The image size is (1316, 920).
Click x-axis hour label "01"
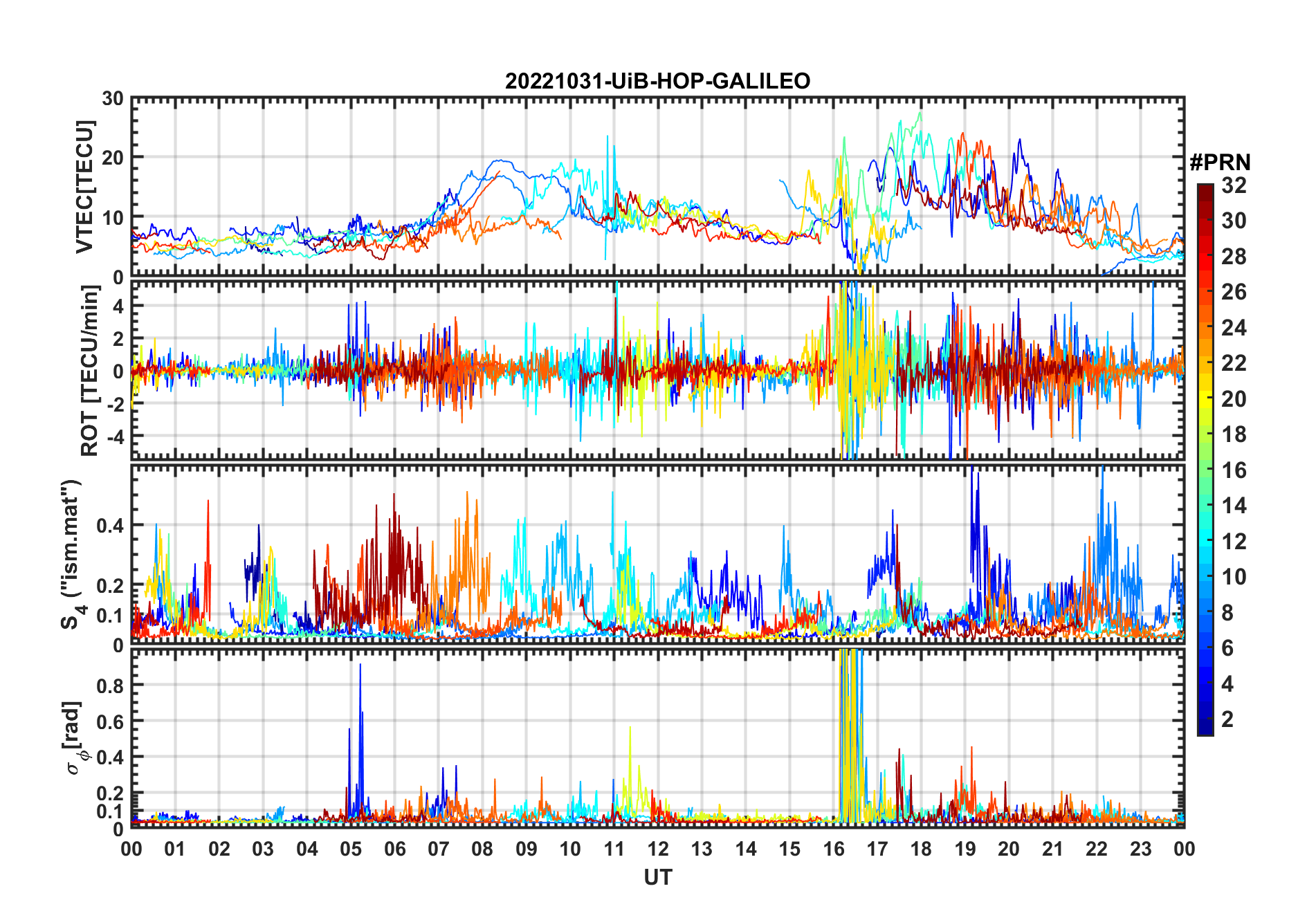(175, 849)
